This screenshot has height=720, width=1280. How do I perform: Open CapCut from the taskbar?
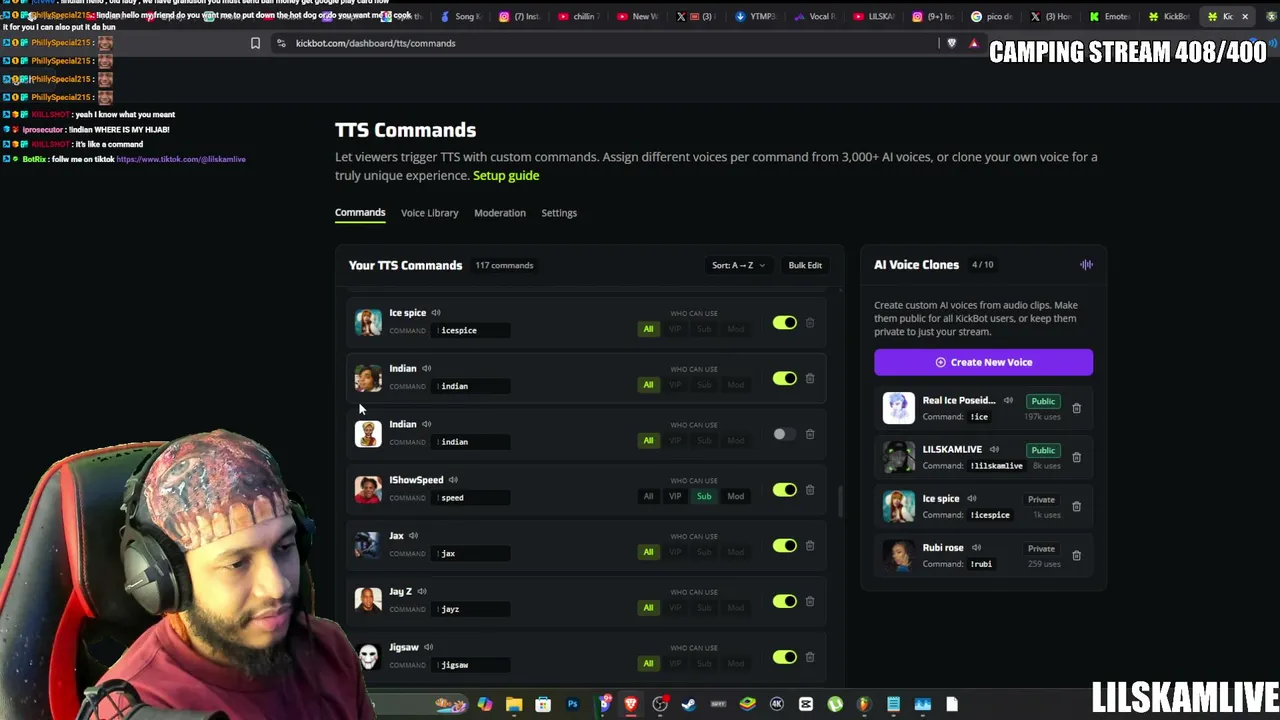coord(806,705)
